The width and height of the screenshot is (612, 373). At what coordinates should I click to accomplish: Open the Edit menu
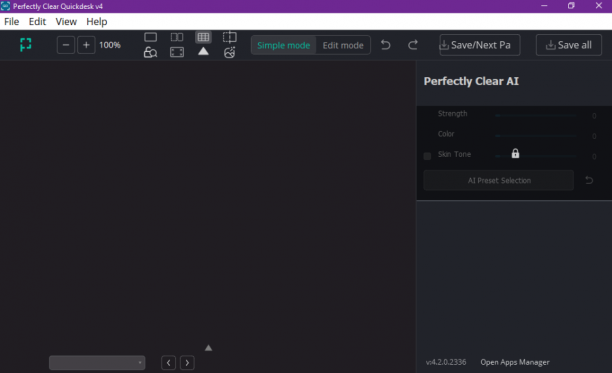tap(37, 22)
